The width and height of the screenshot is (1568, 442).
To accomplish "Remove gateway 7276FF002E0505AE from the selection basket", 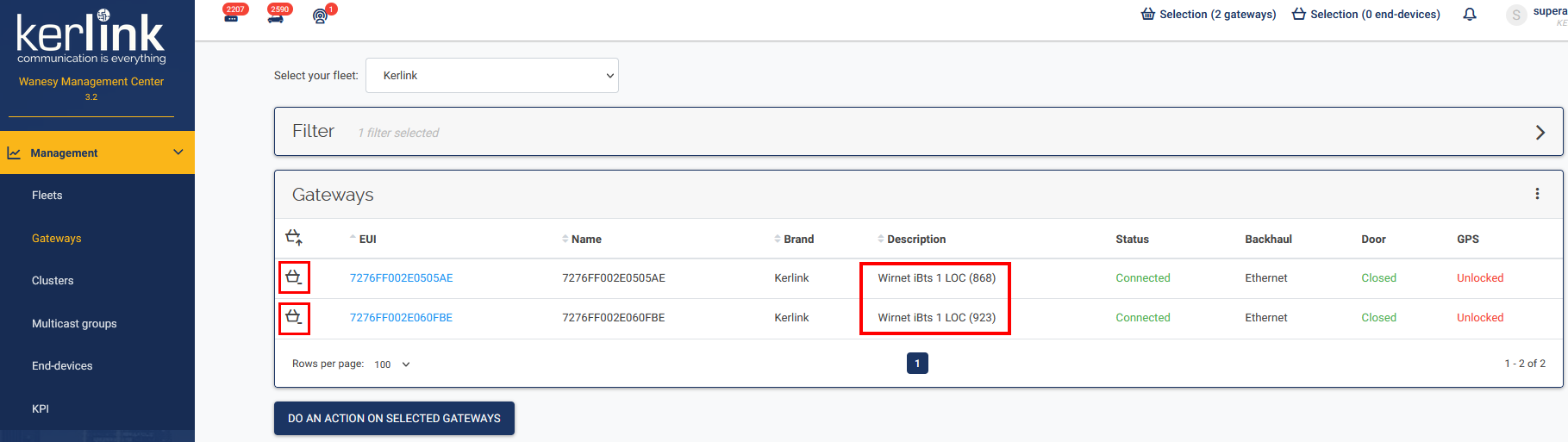I will coord(293,277).
